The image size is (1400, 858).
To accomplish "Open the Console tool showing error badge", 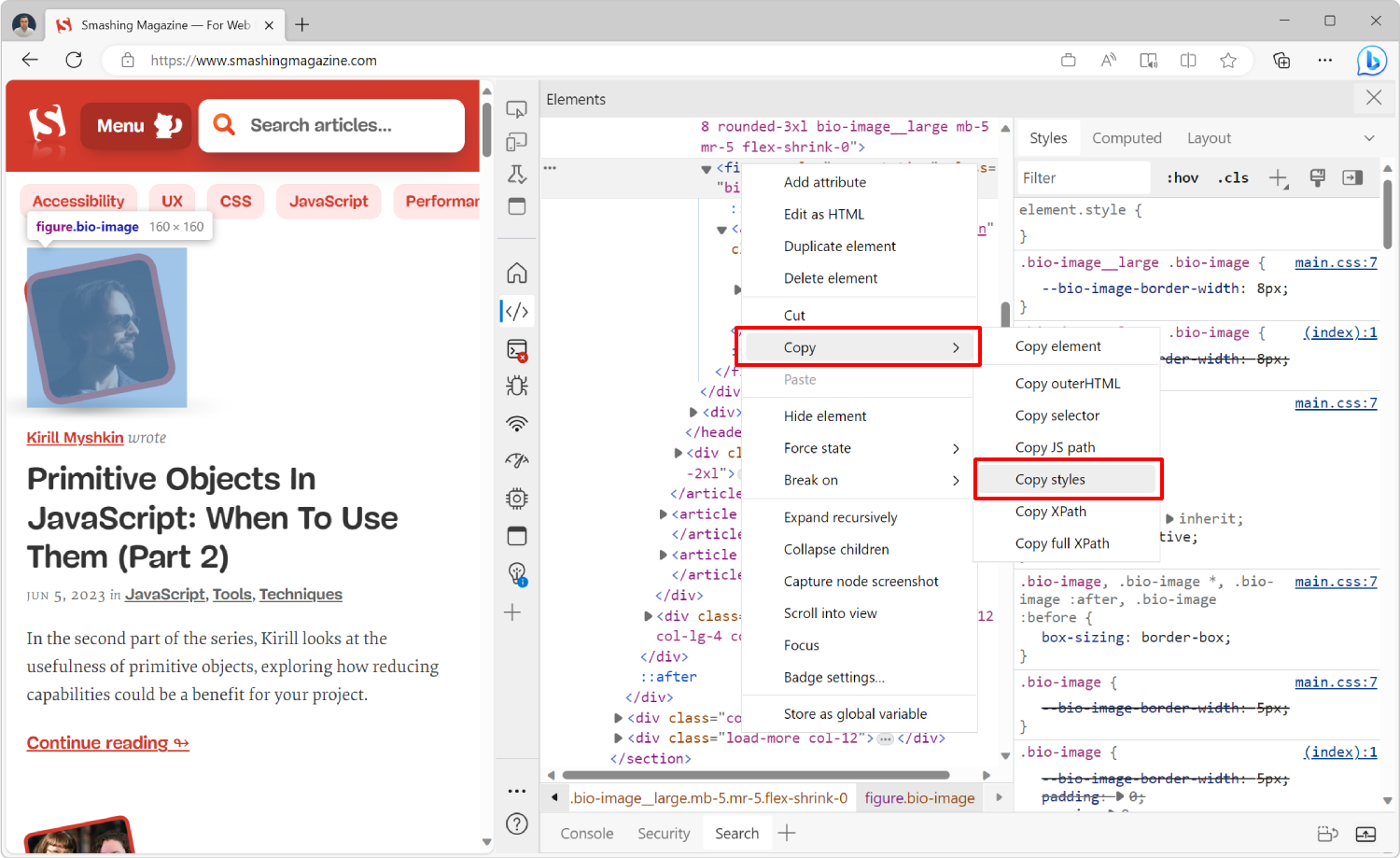I will [x=516, y=349].
